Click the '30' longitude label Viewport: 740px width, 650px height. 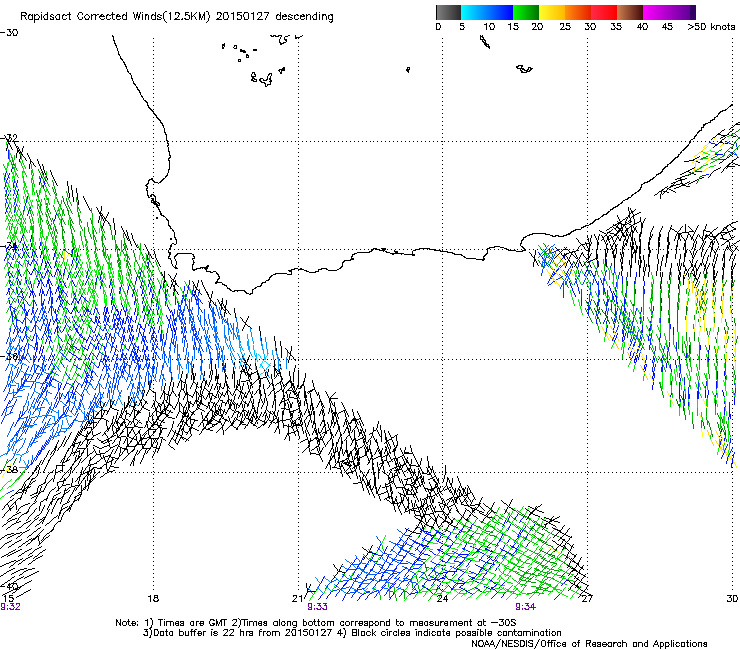[x=732, y=599]
